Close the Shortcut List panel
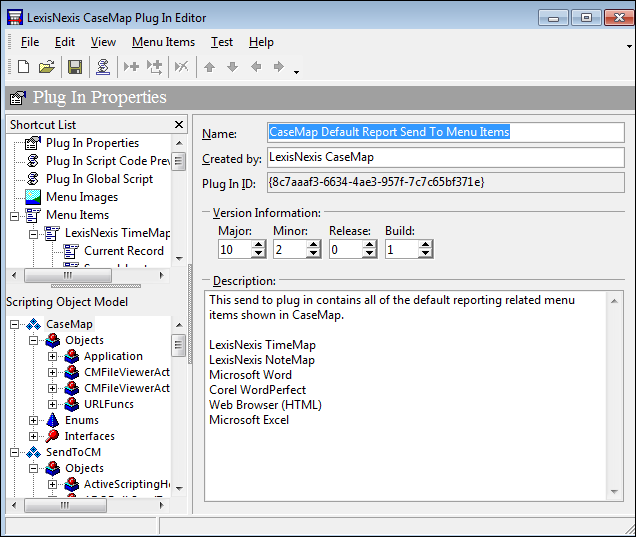Image resolution: width=636 pixels, height=537 pixels. [x=179, y=124]
